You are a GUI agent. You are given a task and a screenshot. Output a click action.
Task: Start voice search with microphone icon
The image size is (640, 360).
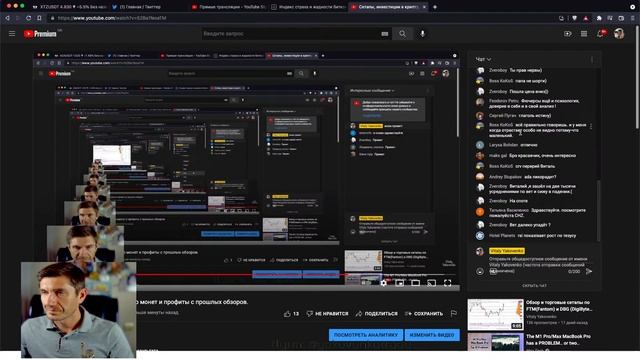(x=422, y=34)
